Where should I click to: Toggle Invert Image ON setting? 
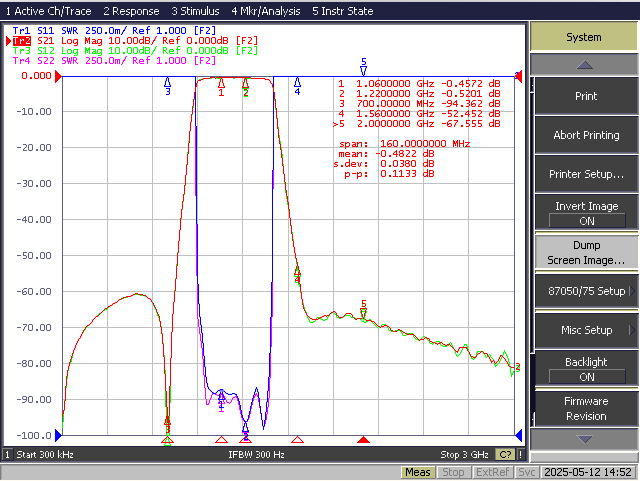tap(586, 213)
